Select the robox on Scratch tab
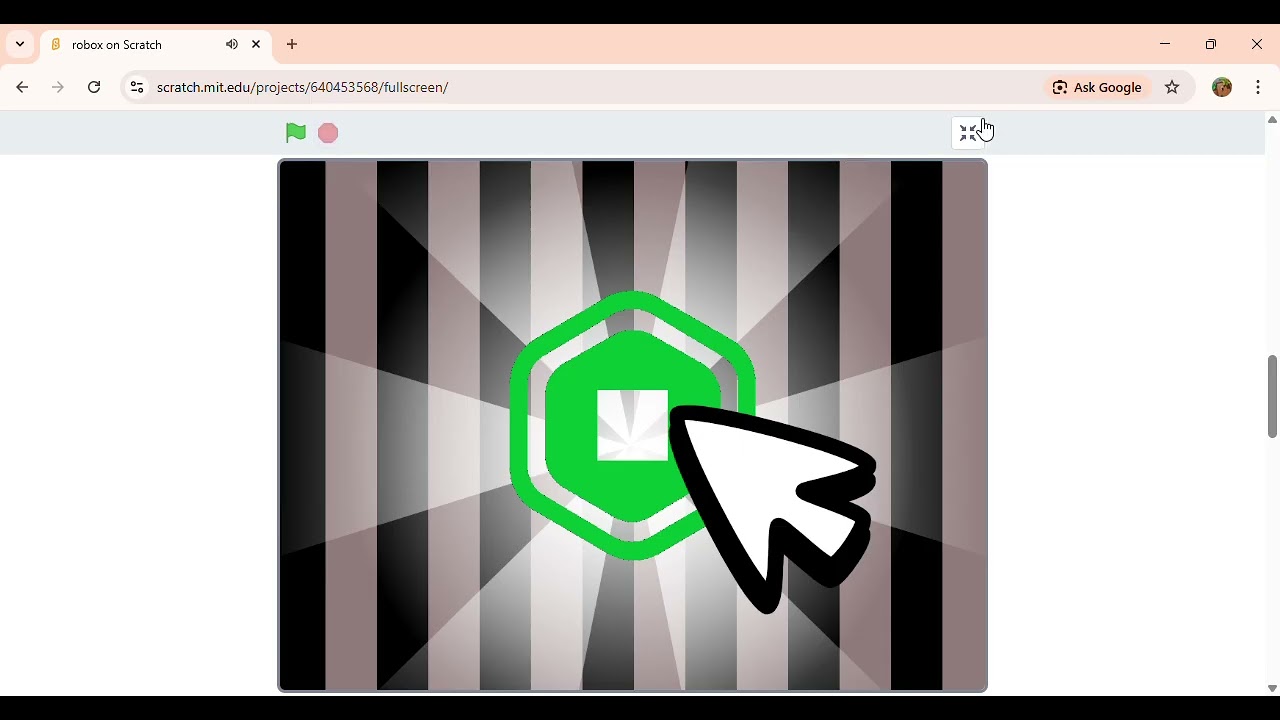 156,44
